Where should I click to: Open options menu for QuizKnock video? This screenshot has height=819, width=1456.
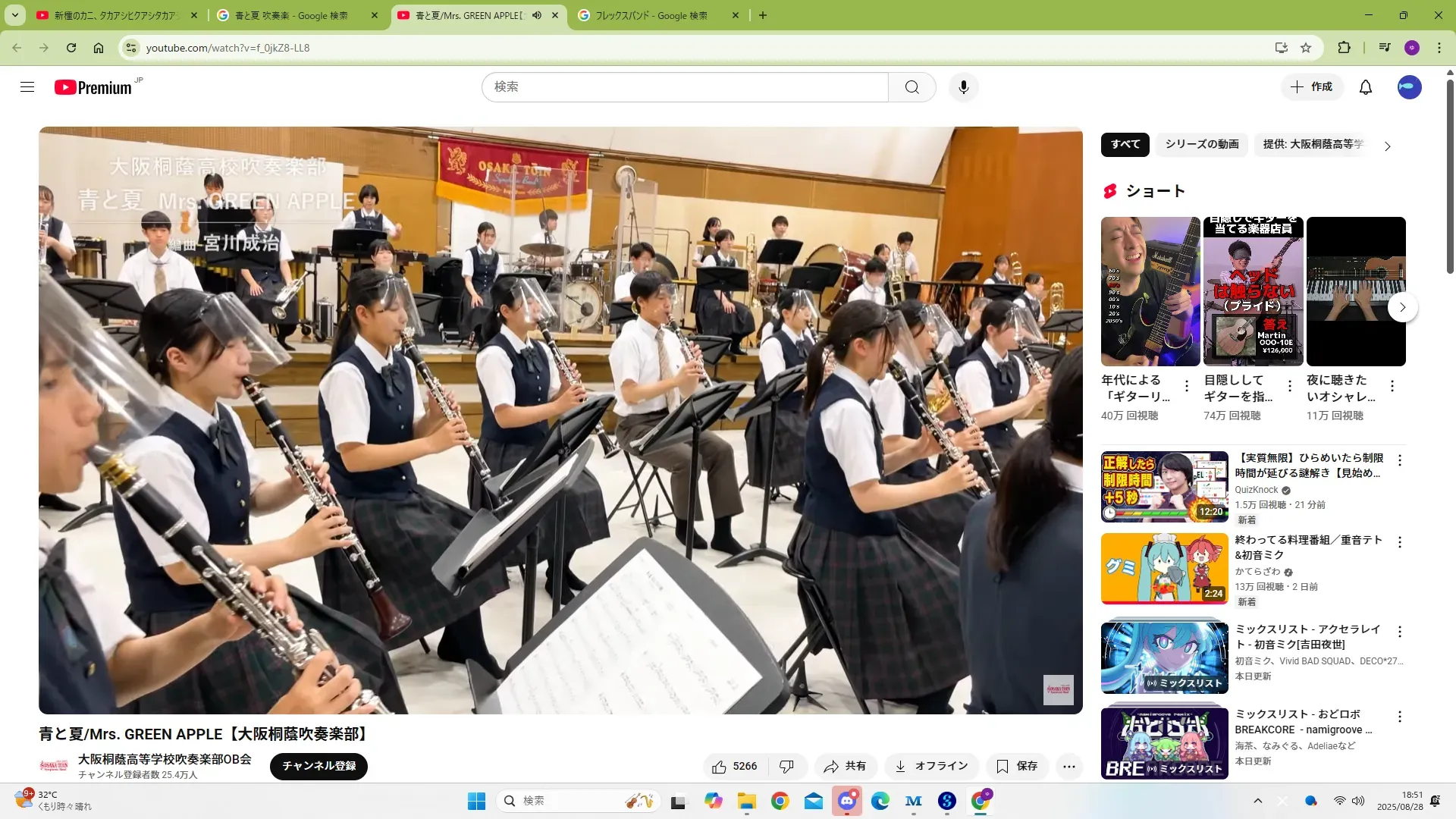click(1399, 460)
